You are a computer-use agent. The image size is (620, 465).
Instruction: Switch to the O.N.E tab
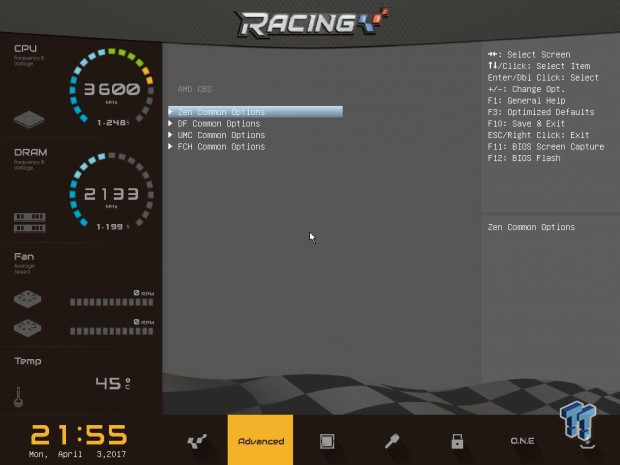point(522,441)
